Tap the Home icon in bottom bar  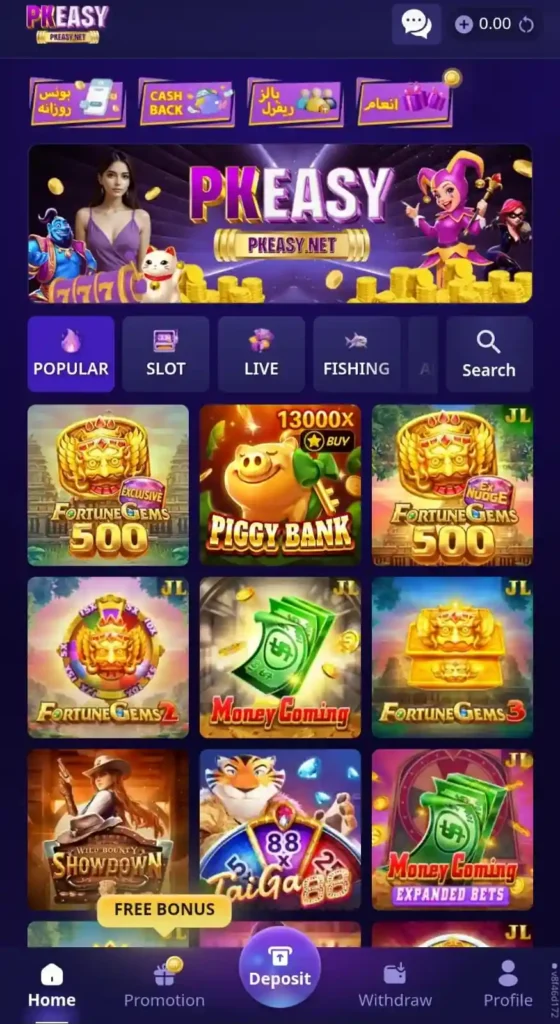pos(52,974)
